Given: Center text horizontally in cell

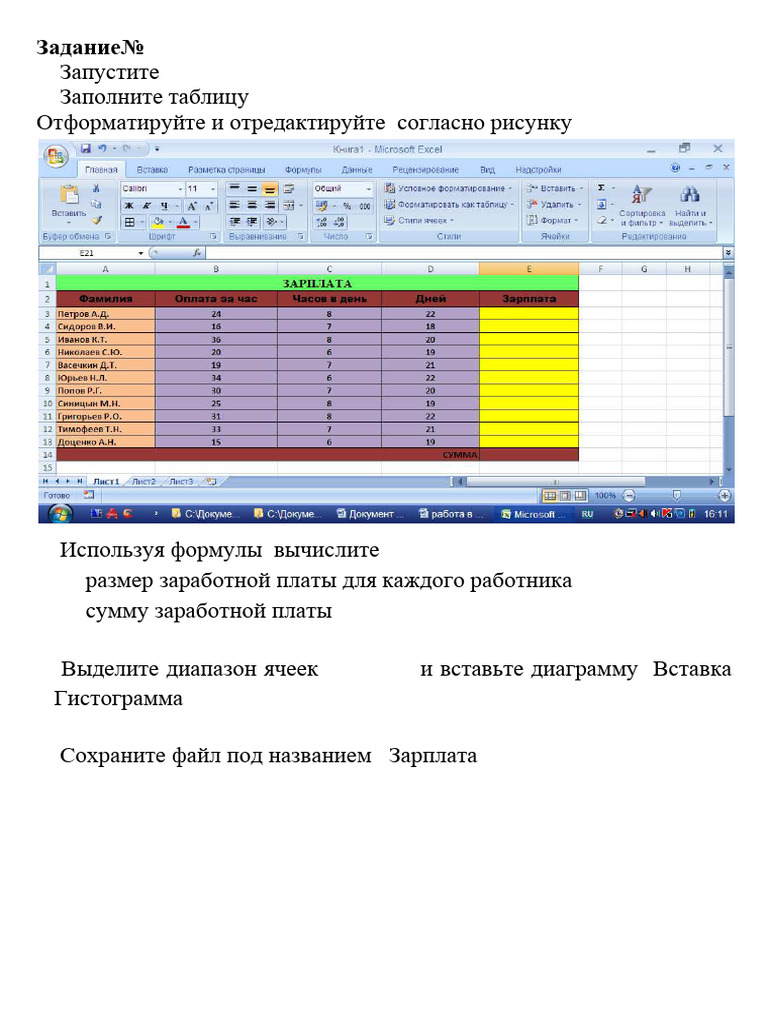Looking at the screenshot, I should (251, 205).
